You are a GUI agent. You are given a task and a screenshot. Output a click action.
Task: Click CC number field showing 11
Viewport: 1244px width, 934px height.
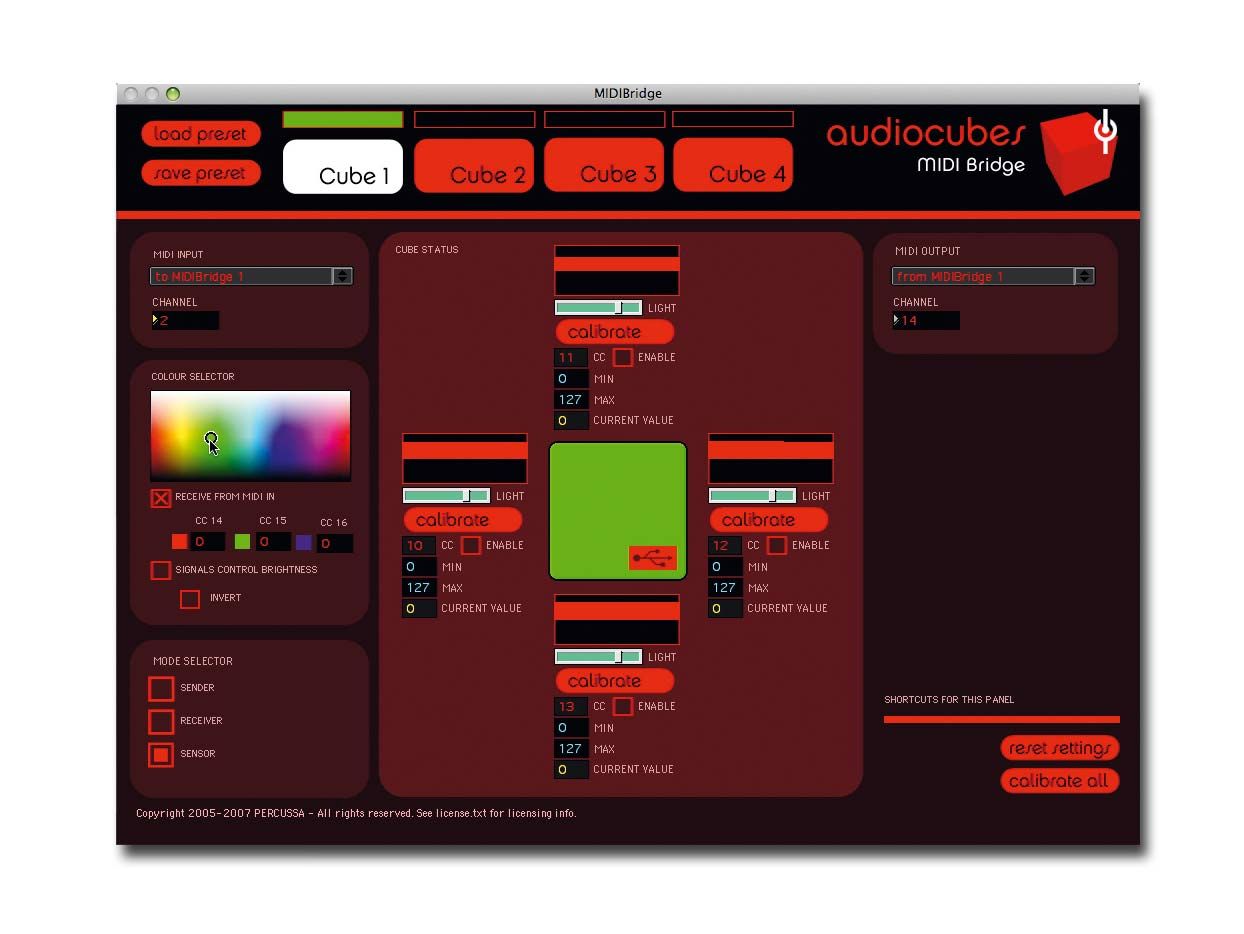click(x=571, y=357)
